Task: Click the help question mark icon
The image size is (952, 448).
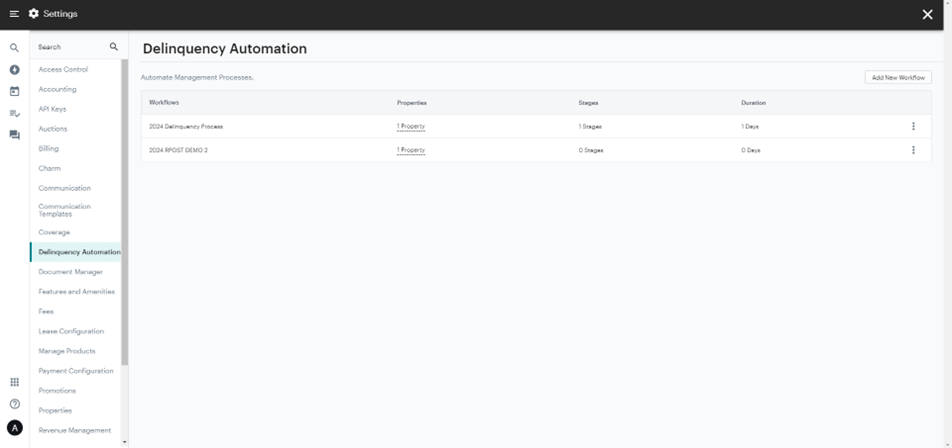Action: (14, 404)
